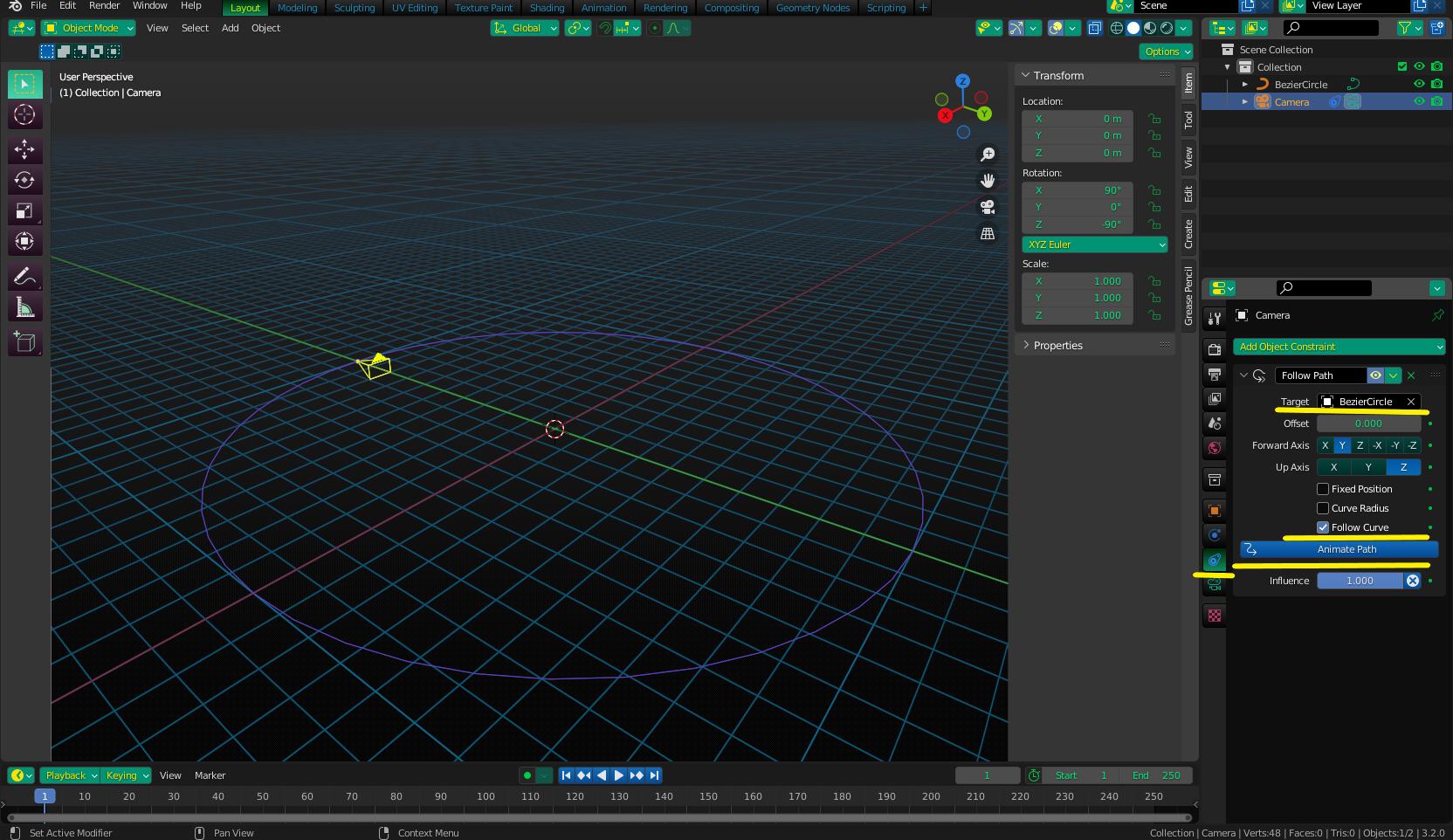1453x840 pixels.
Task: Toggle Collection exclude checkbox in outliner
Action: tap(1401, 66)
